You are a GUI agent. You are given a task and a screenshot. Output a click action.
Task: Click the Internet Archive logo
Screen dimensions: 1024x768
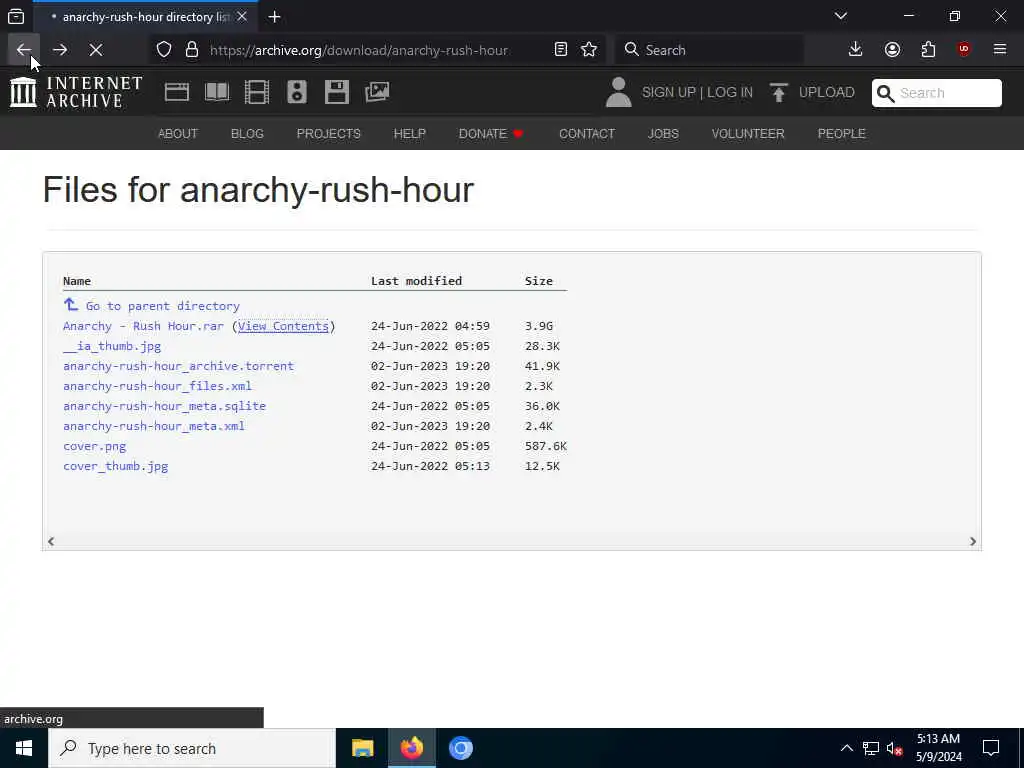coord(76,92)
